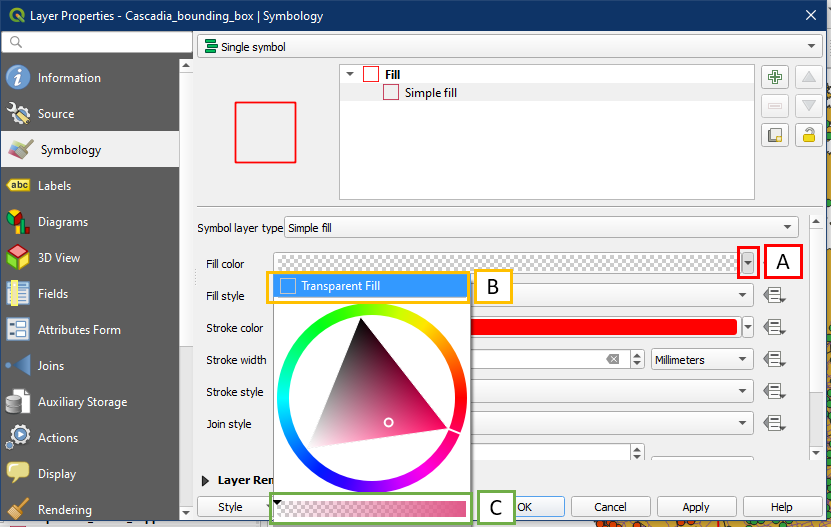The width and height of the screenshot is (831, 527).
Task: Open the Attributes Form tab
Action: pos(78,330)
